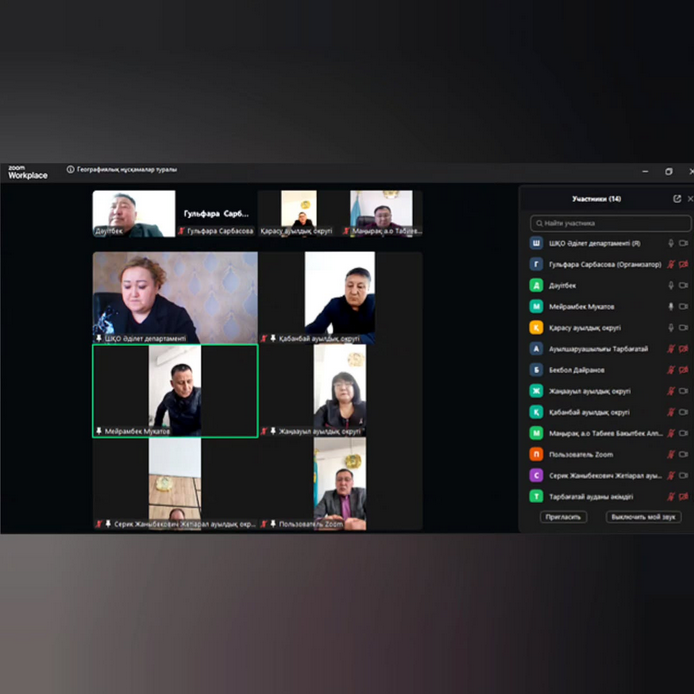Click the meeting info icon beside title

(x=70, y=170)
